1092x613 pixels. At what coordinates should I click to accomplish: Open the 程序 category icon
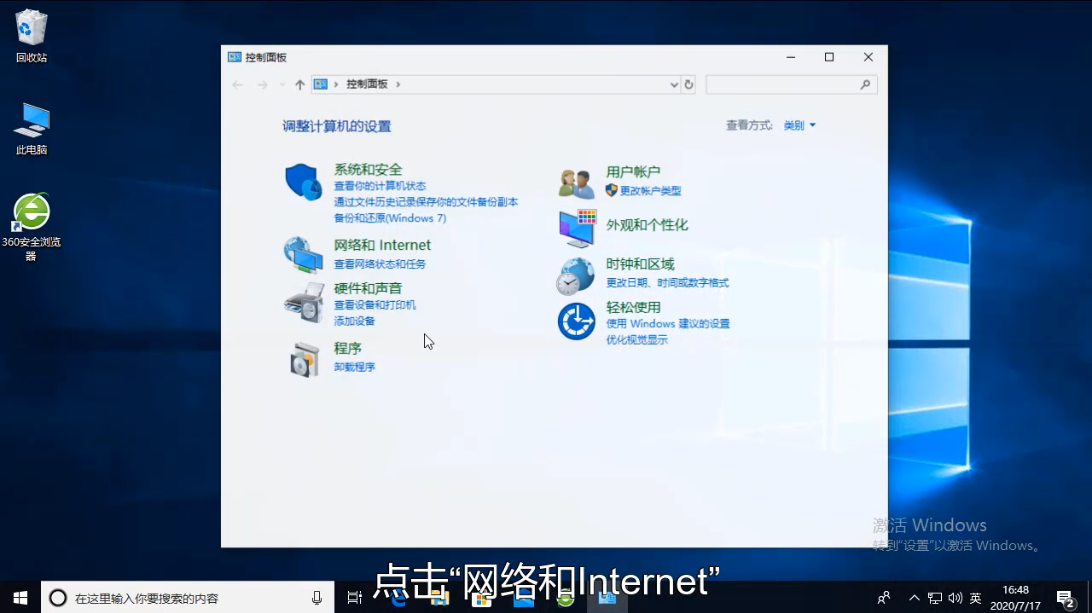(x=303, y=358)
